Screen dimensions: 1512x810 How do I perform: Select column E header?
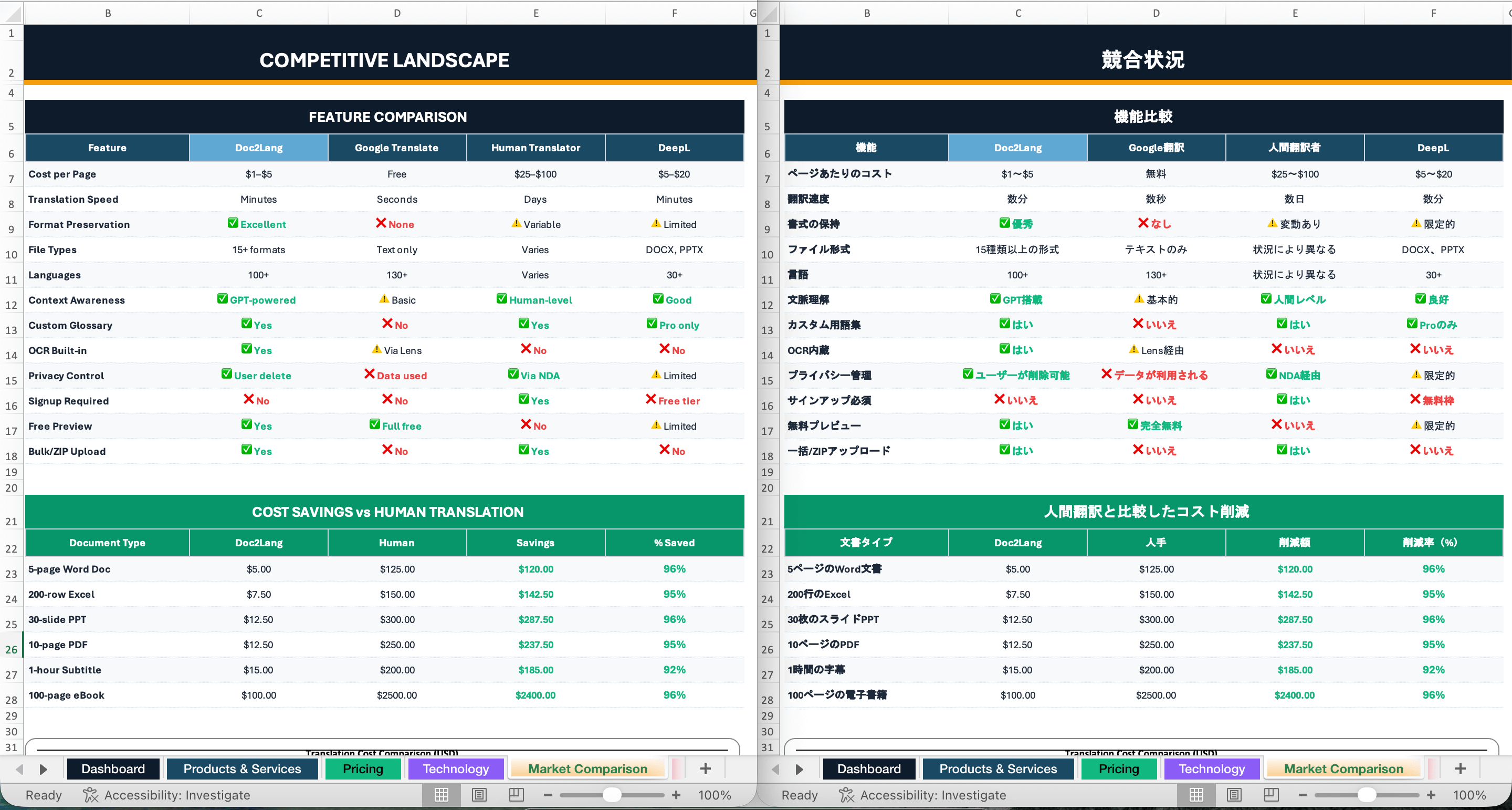[536, 12]
